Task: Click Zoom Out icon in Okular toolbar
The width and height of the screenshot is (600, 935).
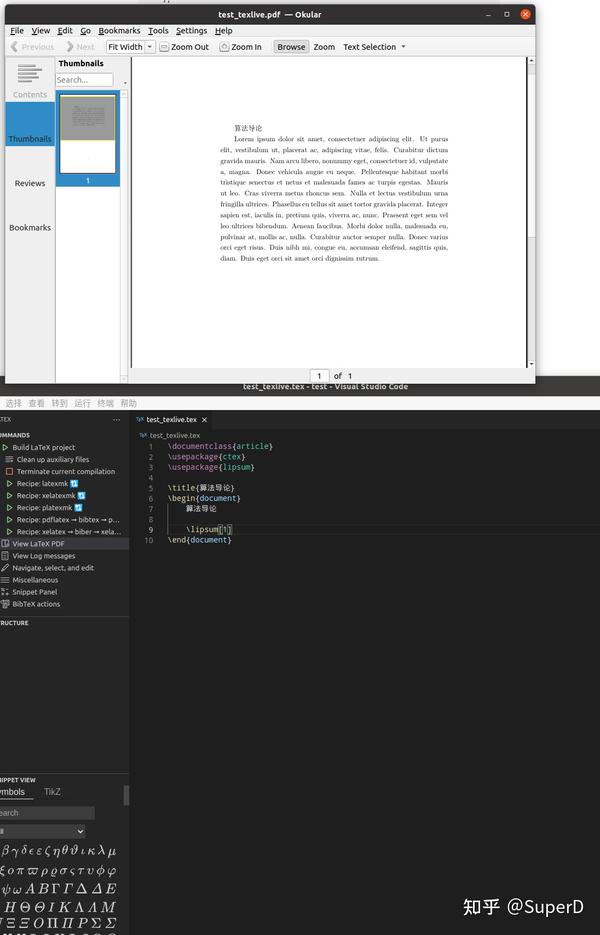Action: [164, 47]
